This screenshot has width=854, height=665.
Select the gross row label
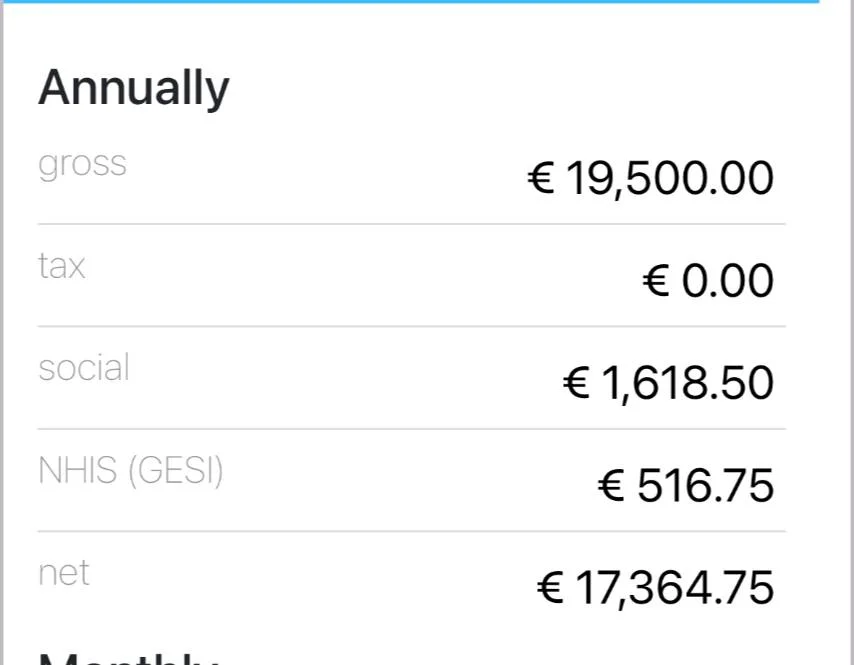coord(82,163)
